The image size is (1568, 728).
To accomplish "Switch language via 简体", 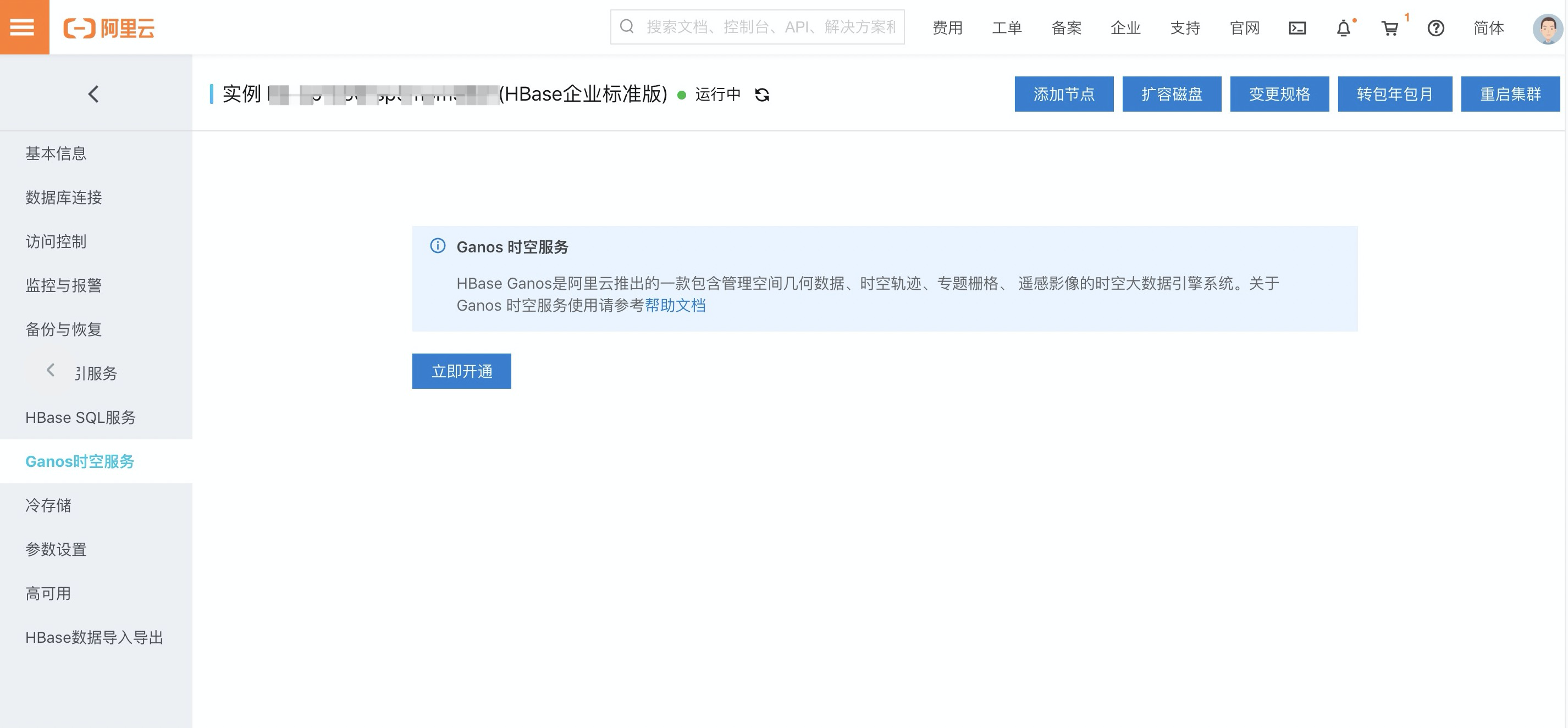I will point(1488,28).
